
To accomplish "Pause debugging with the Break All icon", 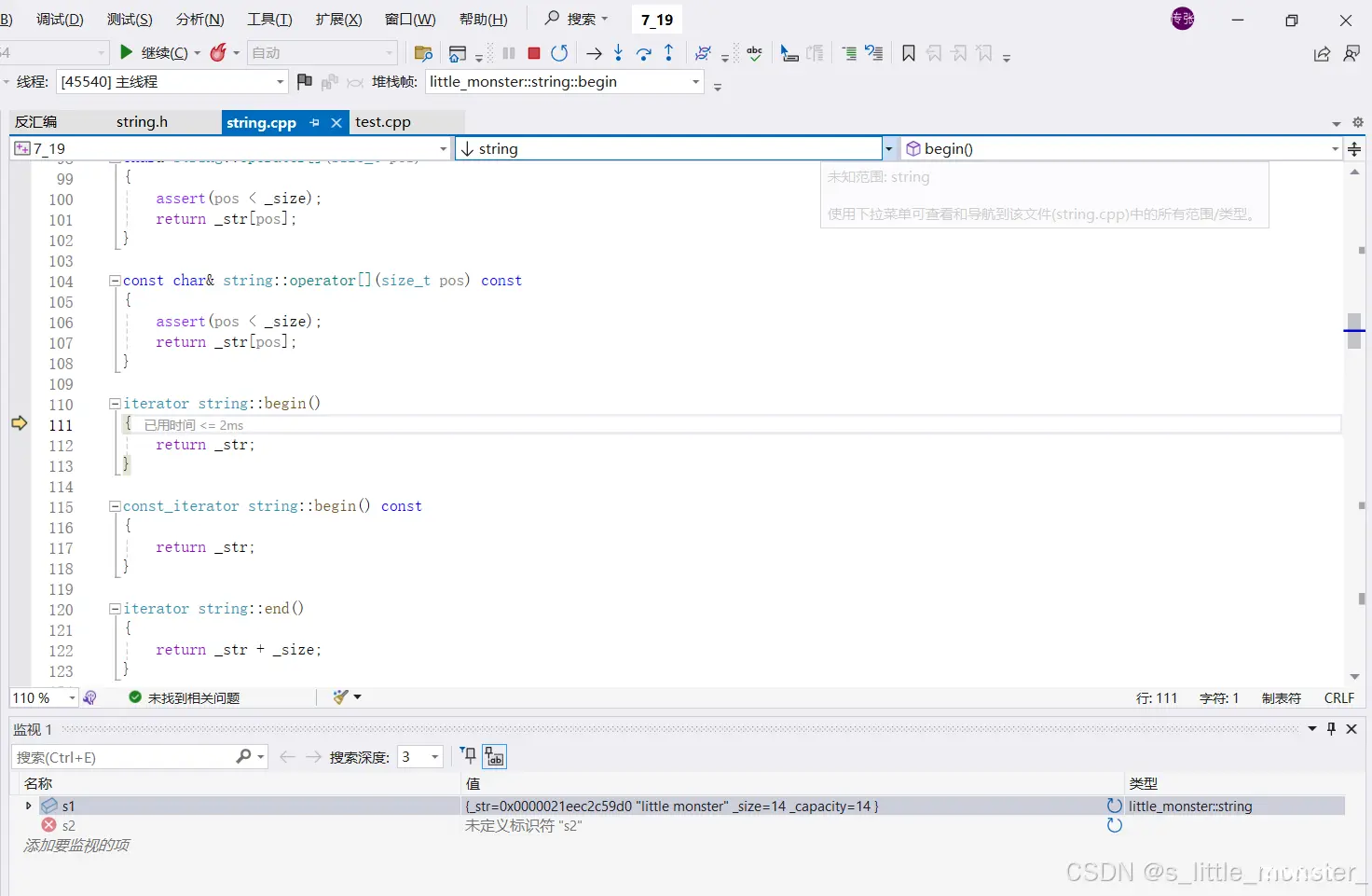I will [x=509, y=53].
